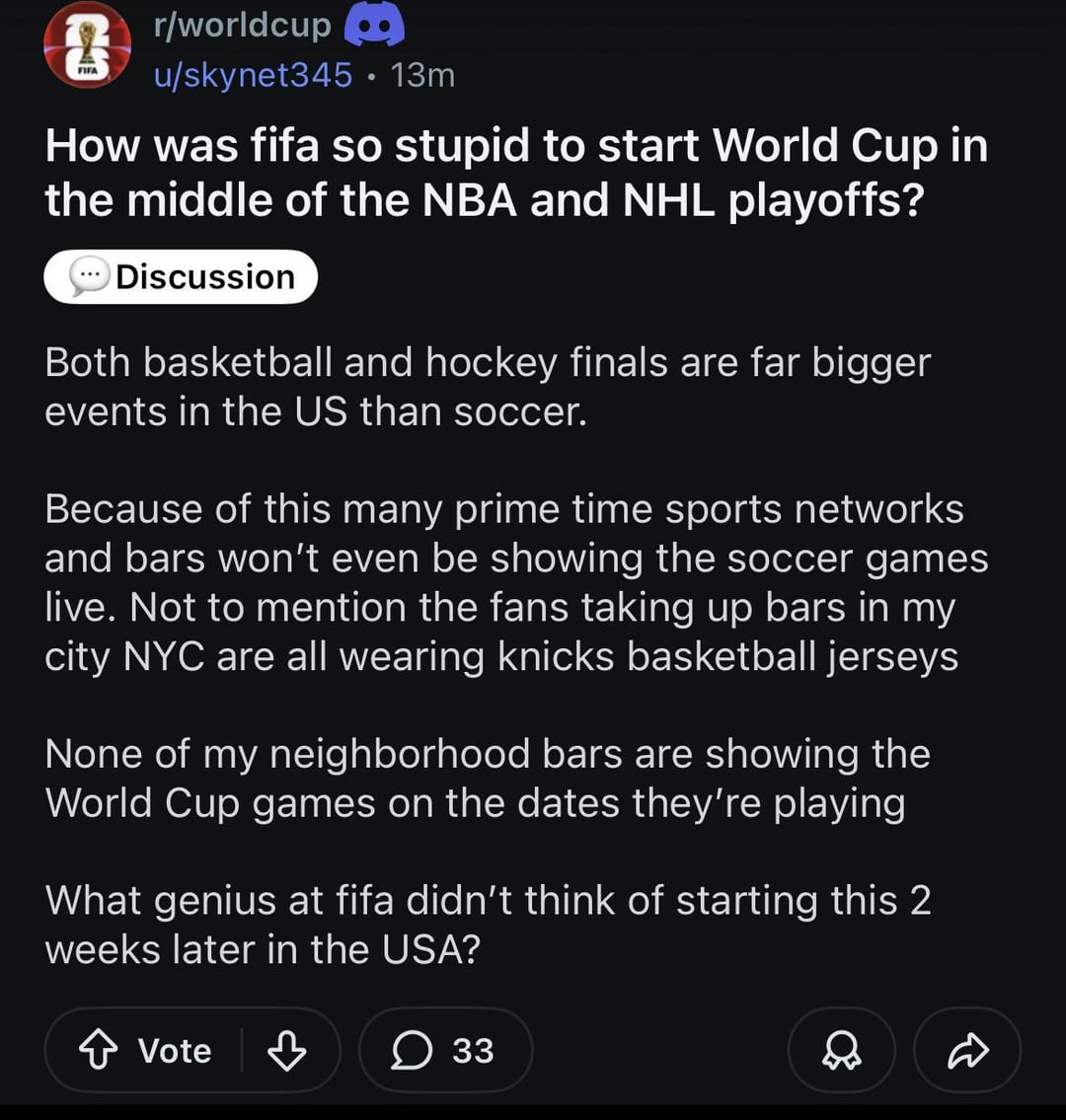The width and height of the screenshot is (1066, 1120).
Task: Filter by the Discussion flair tag
Action: point(181,277)
